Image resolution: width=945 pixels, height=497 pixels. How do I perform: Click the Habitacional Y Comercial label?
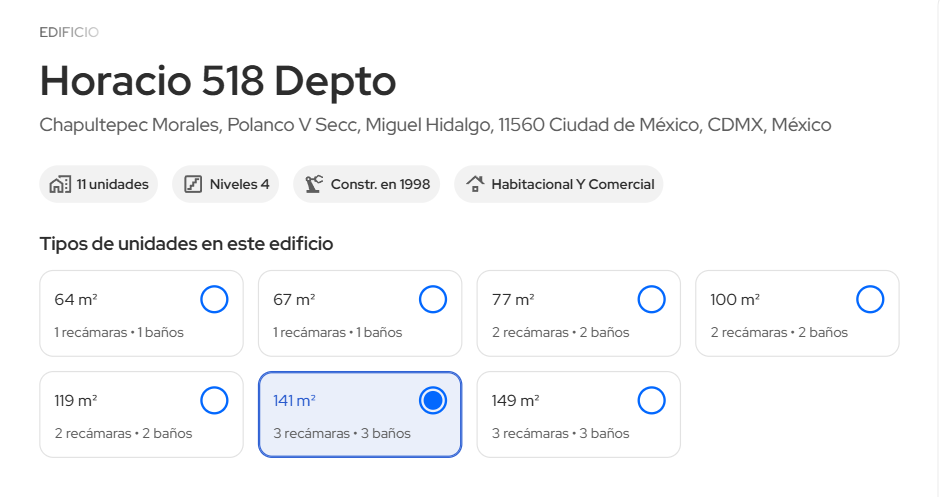pyautogui.click(x=572, y=184)
